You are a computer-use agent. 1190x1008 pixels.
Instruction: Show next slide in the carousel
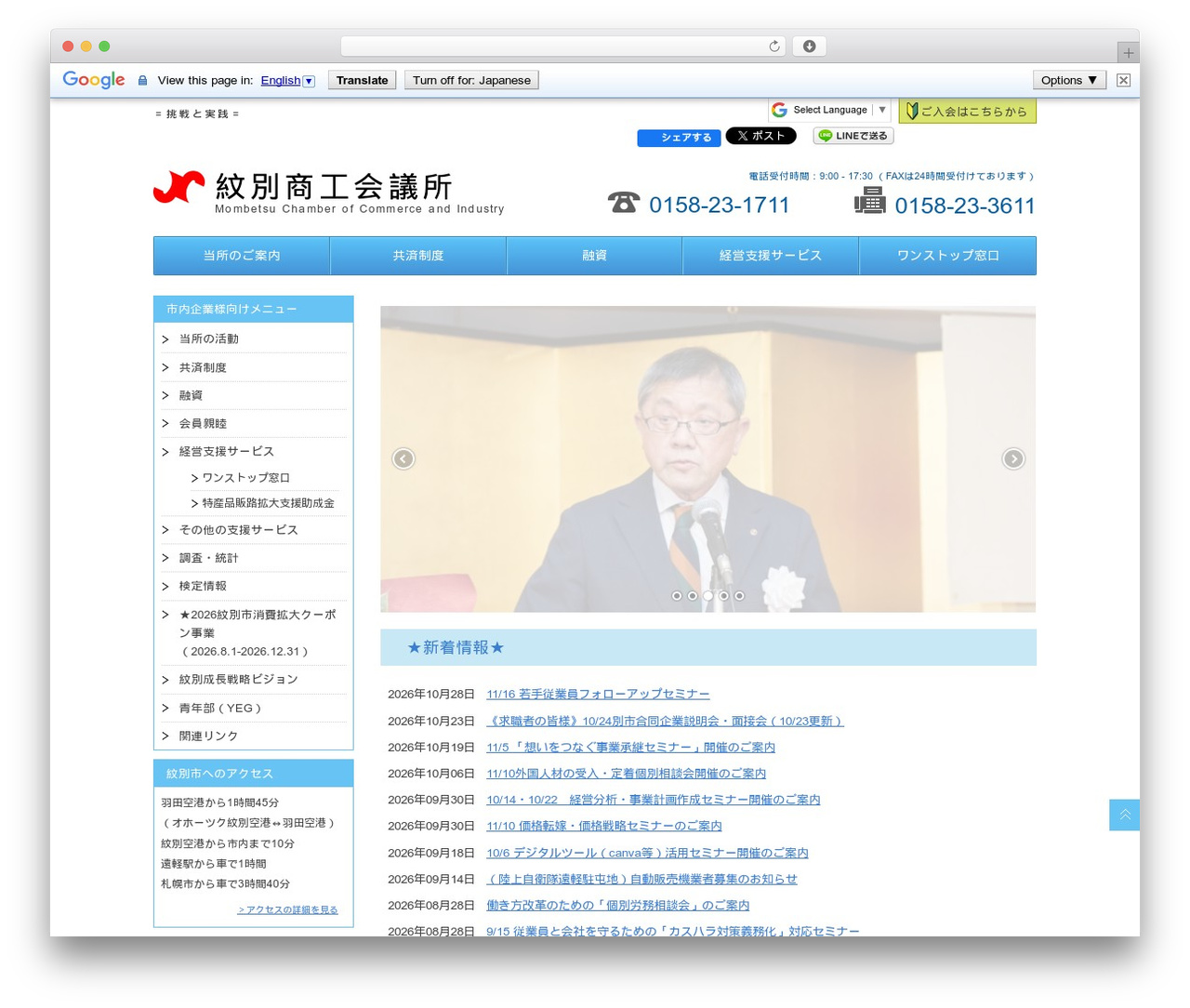click(x=1013, y=458)
